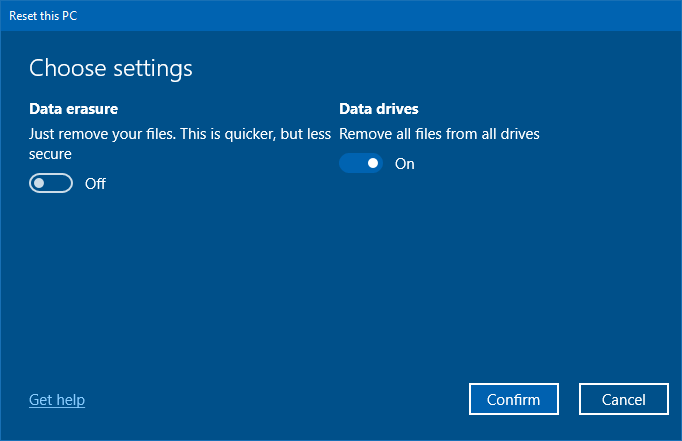
Task: Click the Confirm button
Action: tap(513, 399)
